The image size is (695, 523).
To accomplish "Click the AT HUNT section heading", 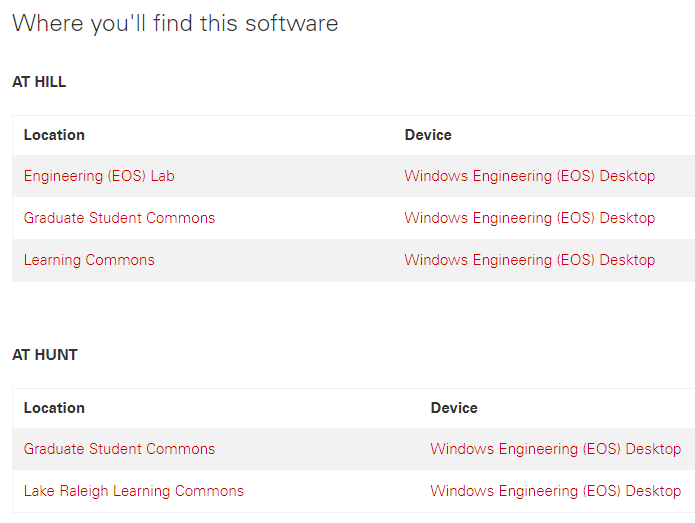I will [45, 355].
